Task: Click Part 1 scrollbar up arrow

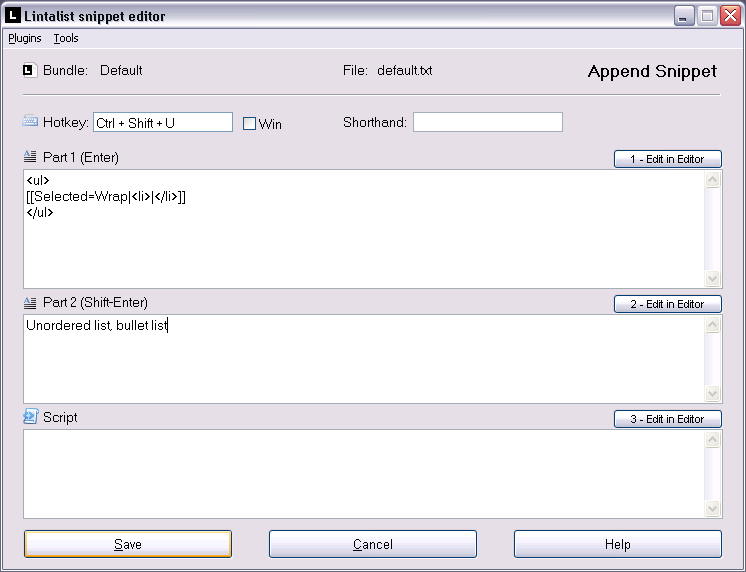Action: point(712,179)
